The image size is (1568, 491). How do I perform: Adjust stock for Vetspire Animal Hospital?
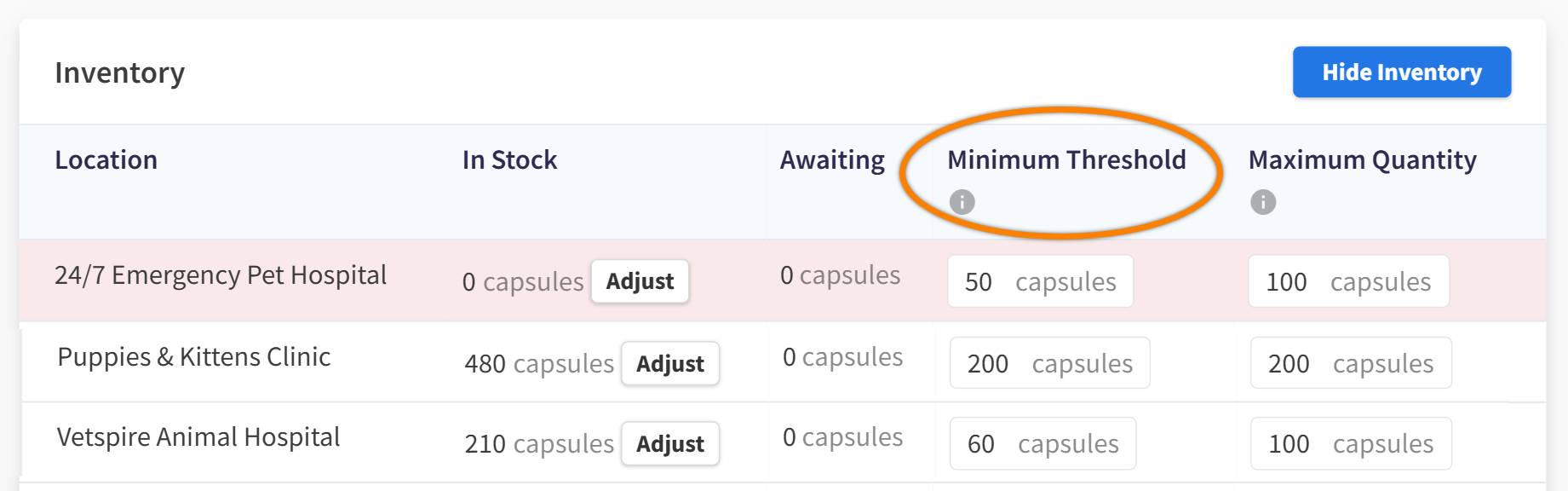tap(669, 444)
